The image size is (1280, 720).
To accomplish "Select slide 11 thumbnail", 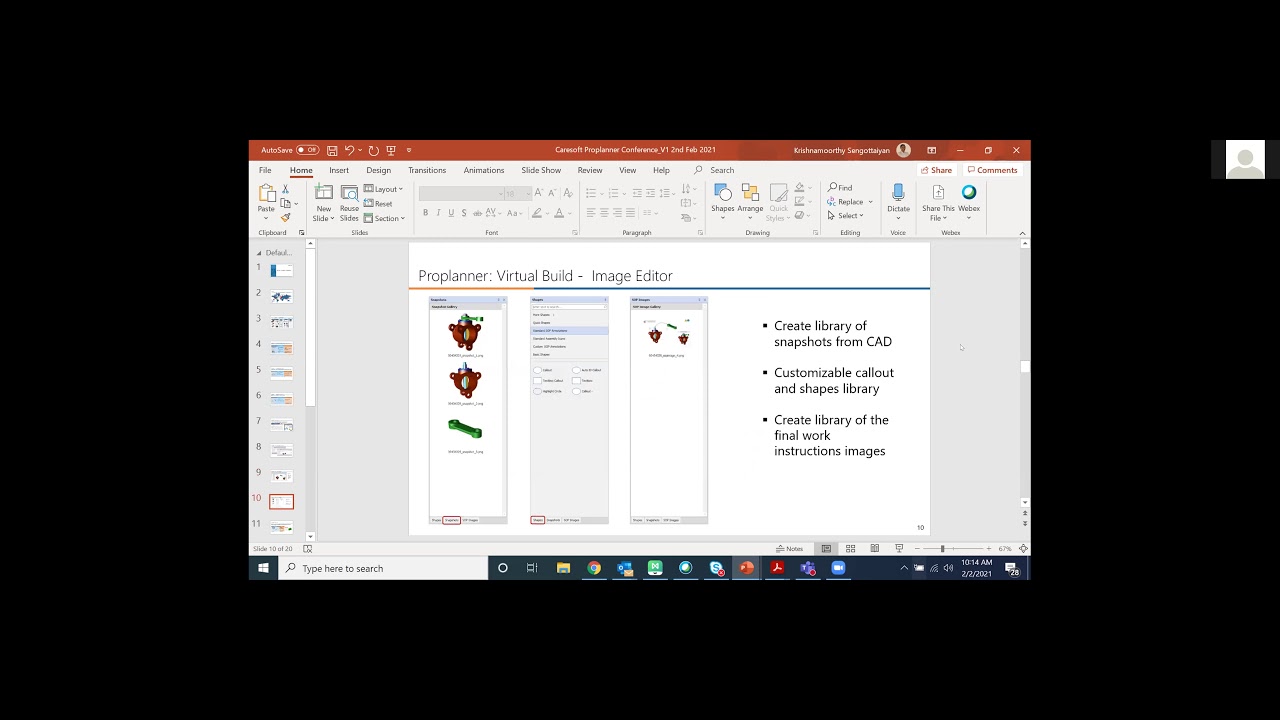I will (x=282, y=527).
